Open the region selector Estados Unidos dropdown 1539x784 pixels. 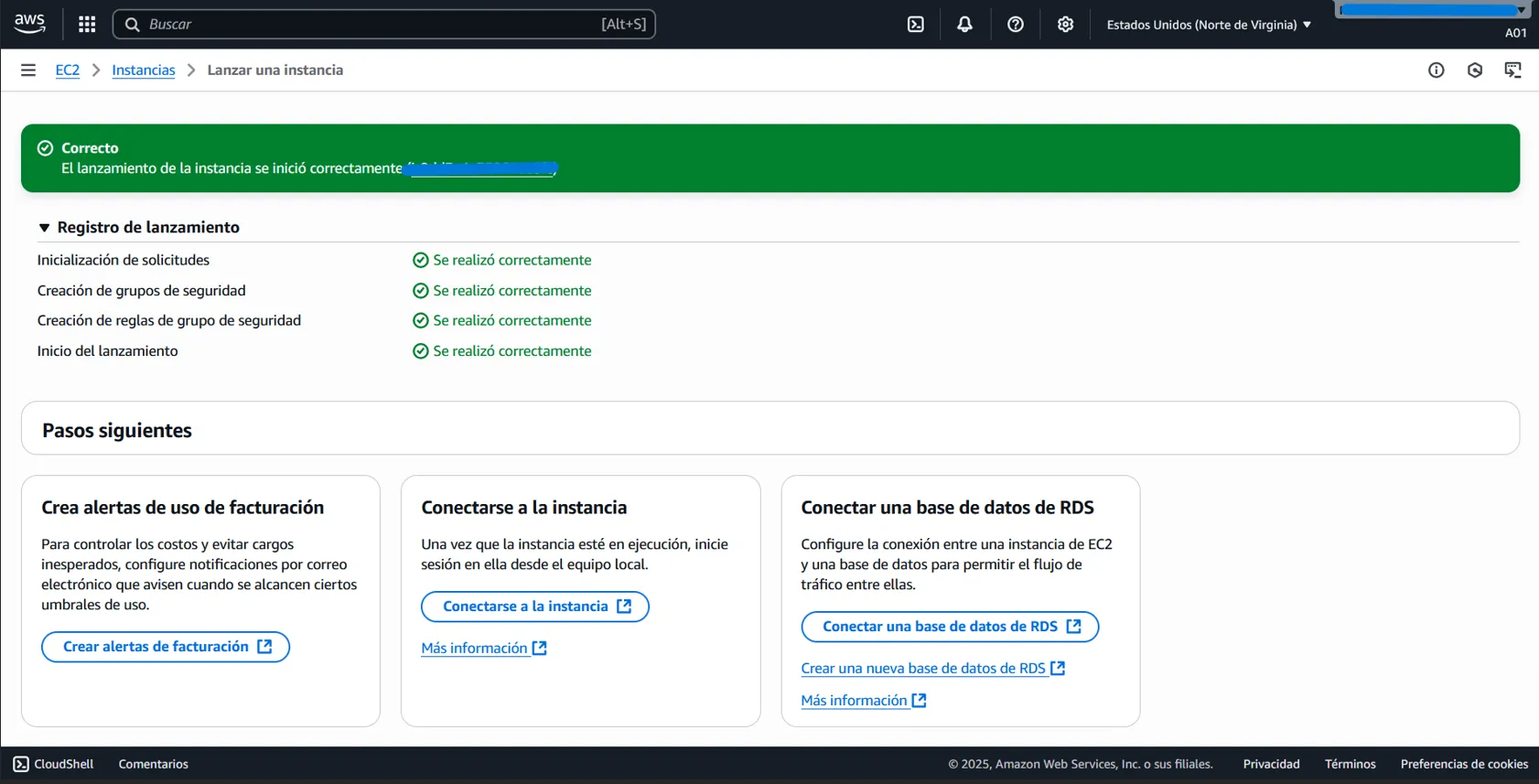1208,25
